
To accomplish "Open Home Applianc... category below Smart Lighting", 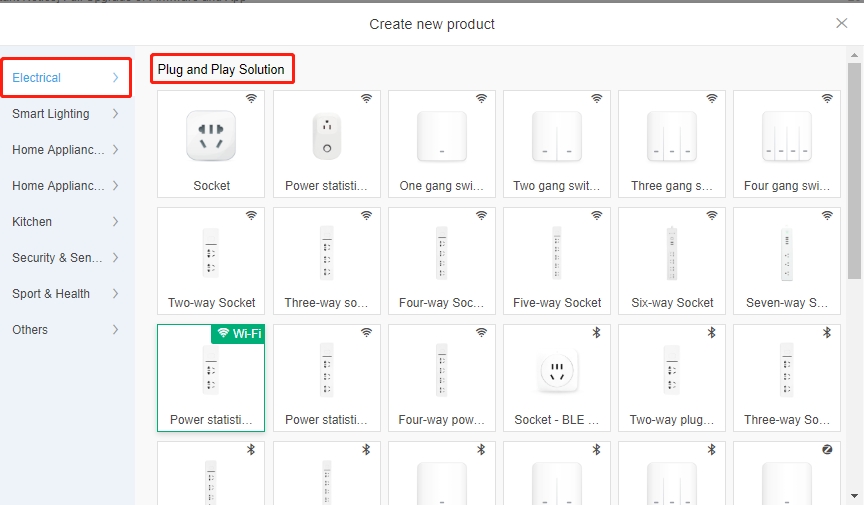I will pos(66,150).
